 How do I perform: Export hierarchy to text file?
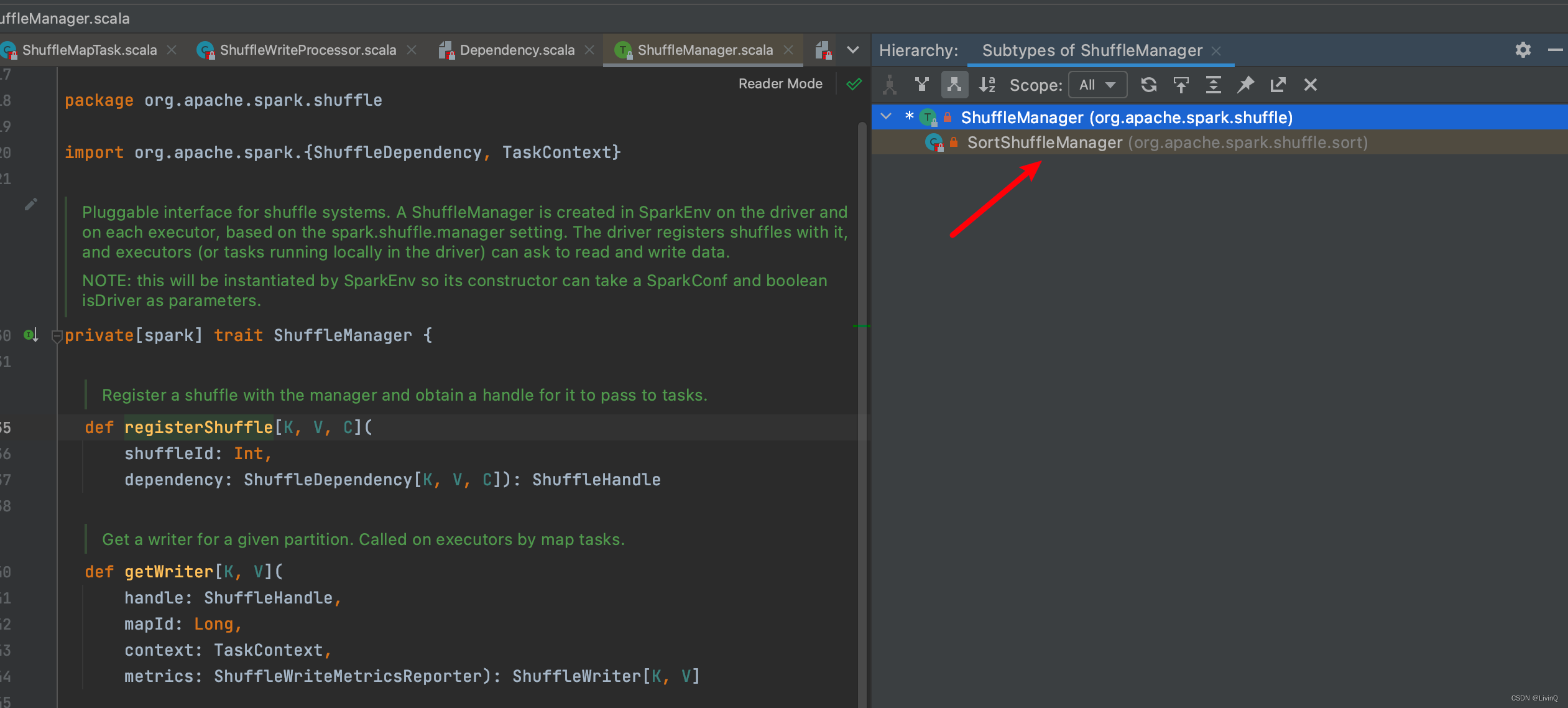[x=1278, y=85]
